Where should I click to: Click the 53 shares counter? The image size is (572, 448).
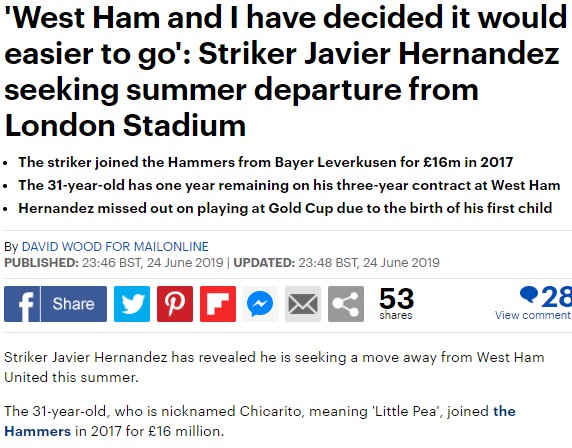point(396,304)
